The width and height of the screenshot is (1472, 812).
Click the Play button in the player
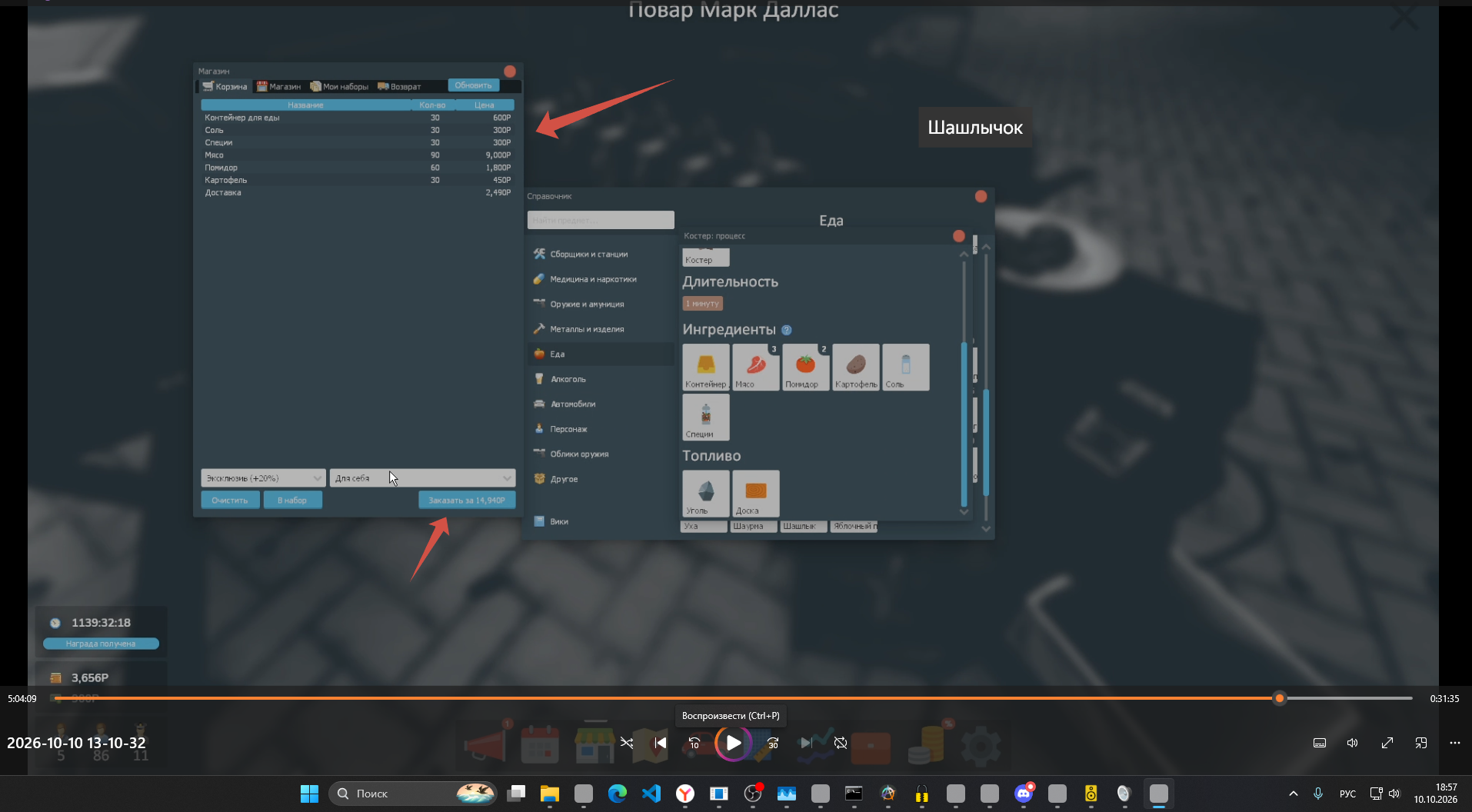[734, 743]
